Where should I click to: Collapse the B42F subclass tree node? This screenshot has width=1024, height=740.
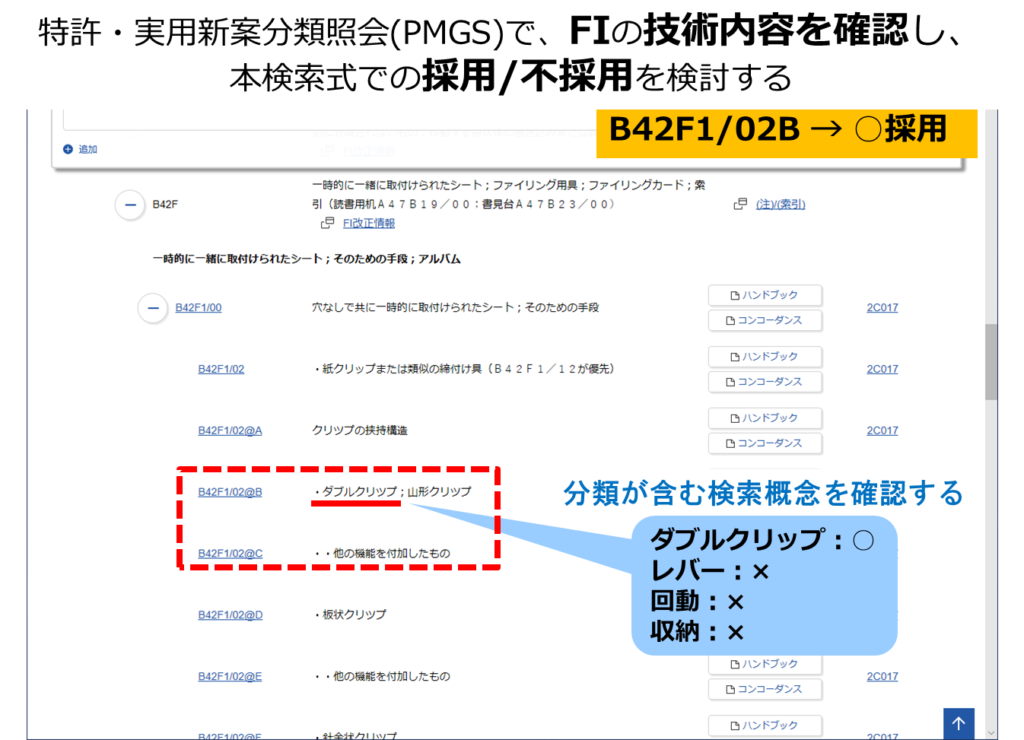point(130,205)
